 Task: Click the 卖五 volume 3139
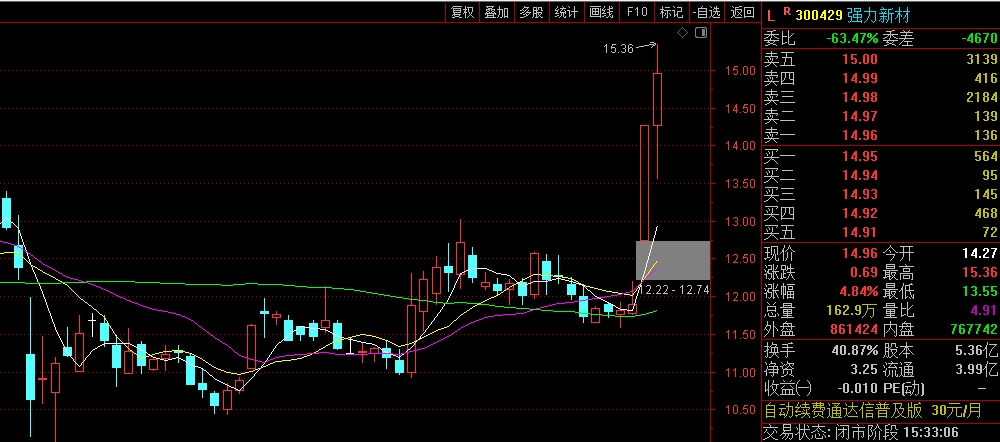tap(982, 59)
